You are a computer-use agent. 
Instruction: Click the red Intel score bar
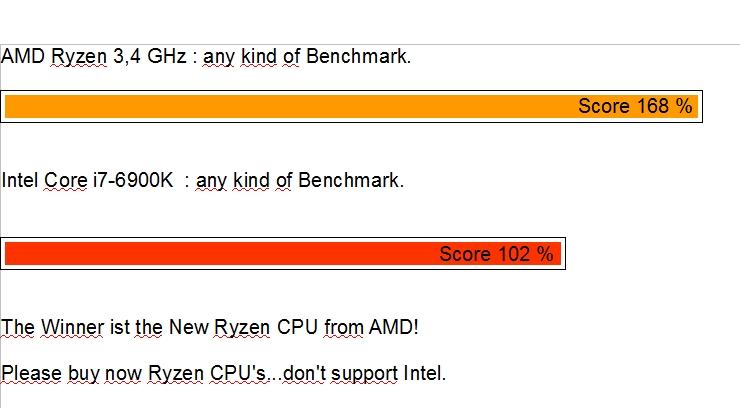point(283,254)
